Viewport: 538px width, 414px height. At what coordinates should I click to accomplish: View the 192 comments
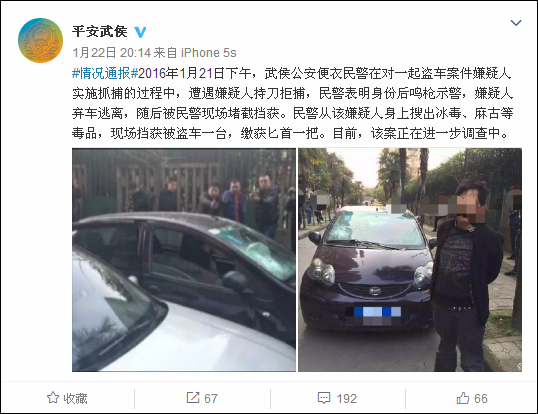tap(347, 399)
